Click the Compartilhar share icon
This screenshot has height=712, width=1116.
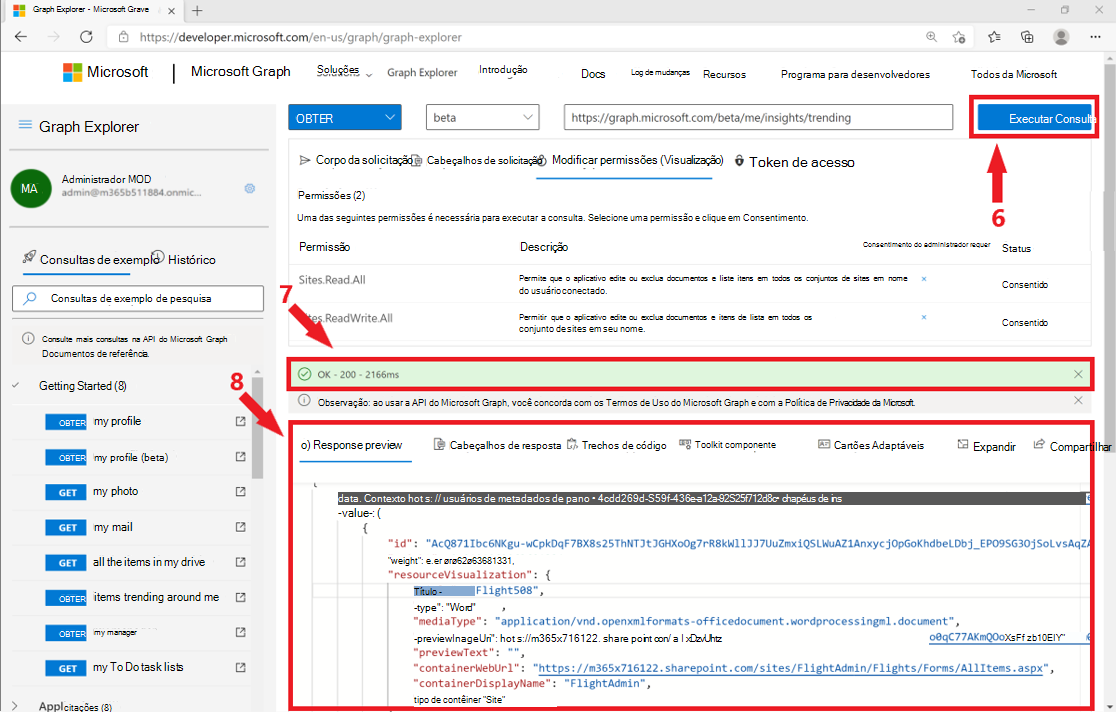[1039, 444]
